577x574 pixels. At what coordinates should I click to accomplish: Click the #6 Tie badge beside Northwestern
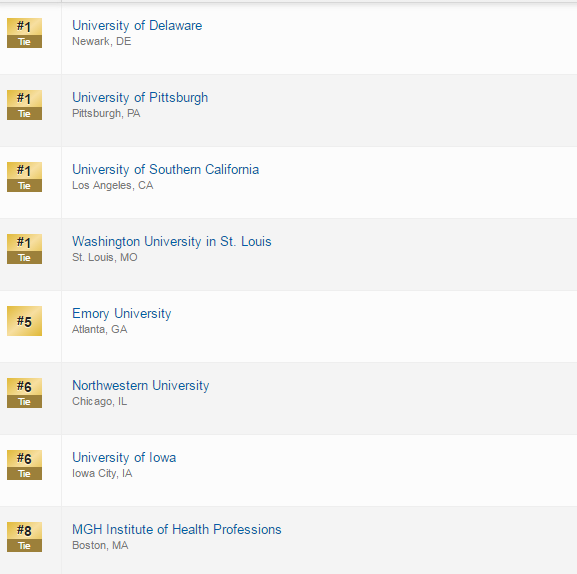(24, 393)
